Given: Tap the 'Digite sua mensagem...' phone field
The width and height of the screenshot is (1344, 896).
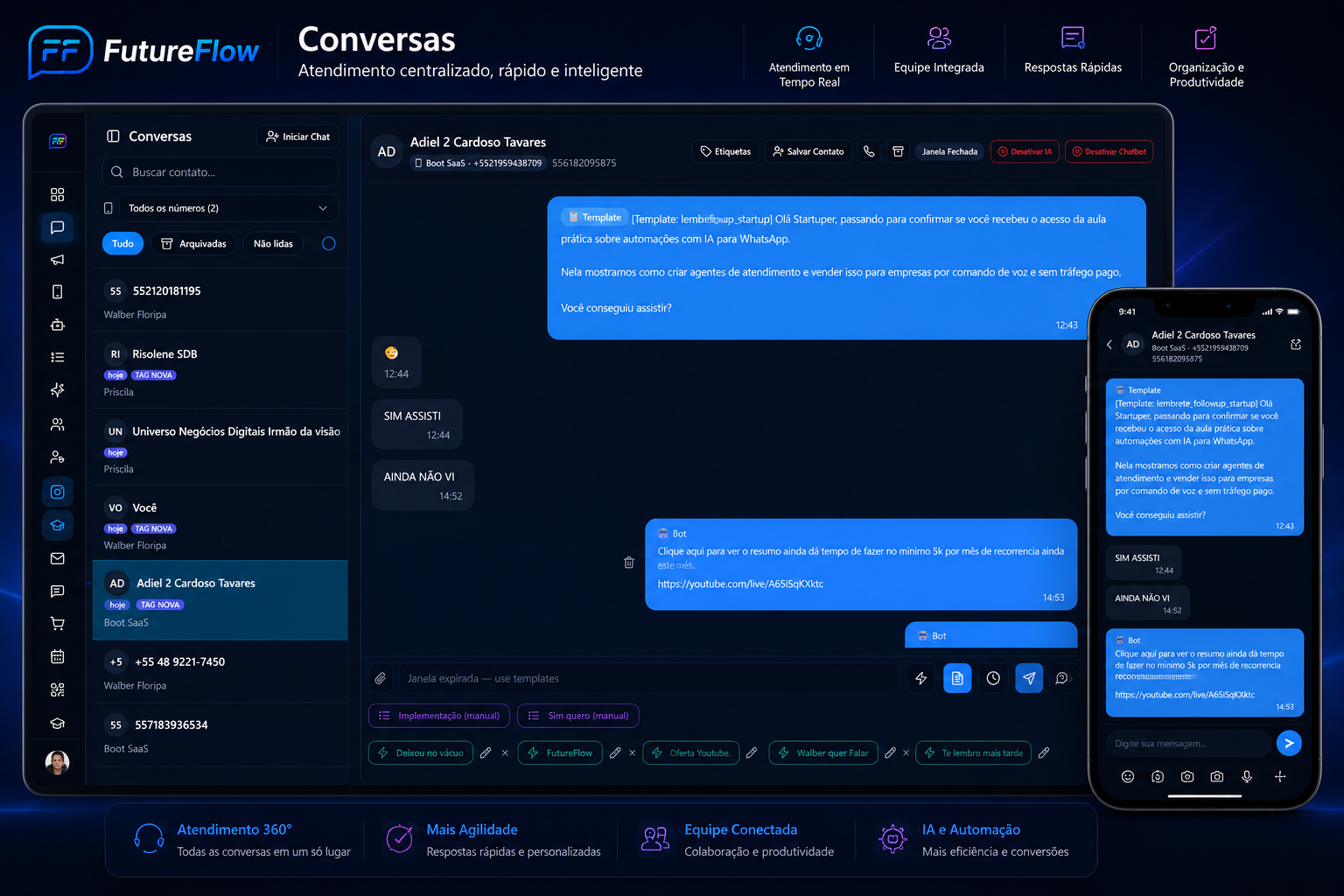Looking at the screenshot, I should [1188, 744].
